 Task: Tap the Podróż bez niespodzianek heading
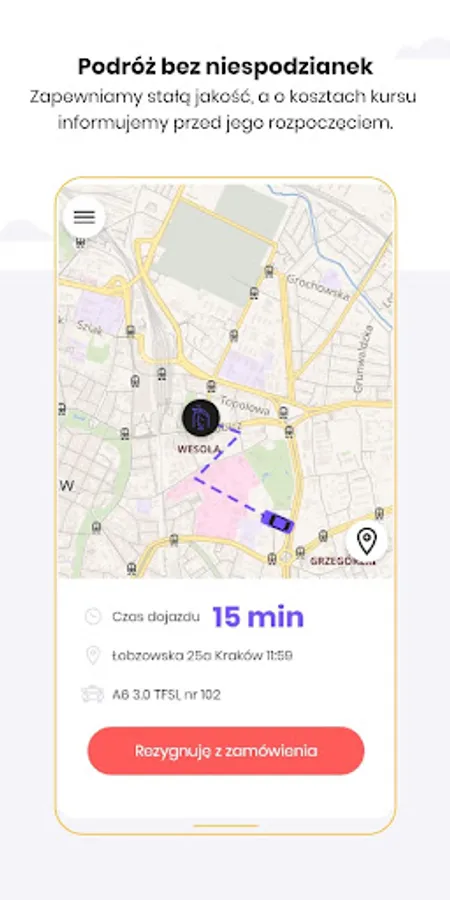click(x=226, y=67)
